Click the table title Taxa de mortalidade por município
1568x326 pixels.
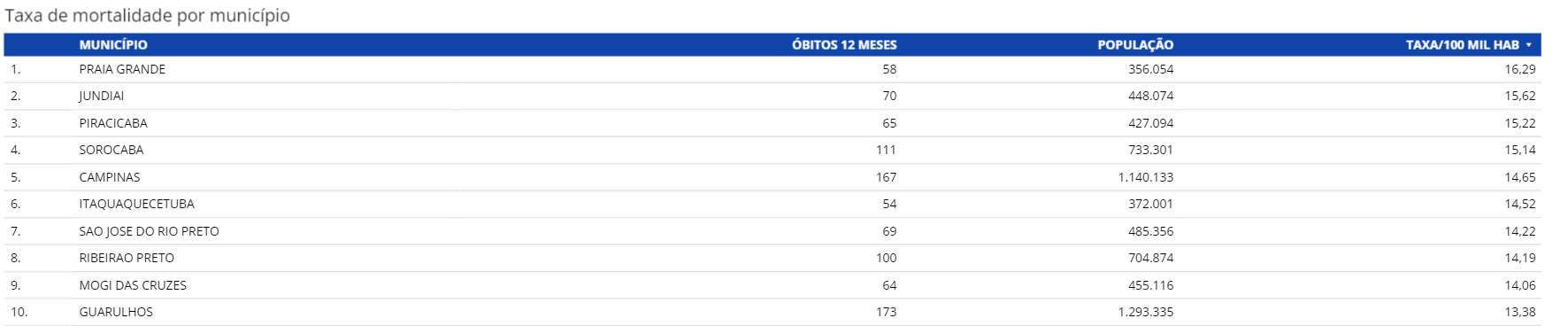147,16
